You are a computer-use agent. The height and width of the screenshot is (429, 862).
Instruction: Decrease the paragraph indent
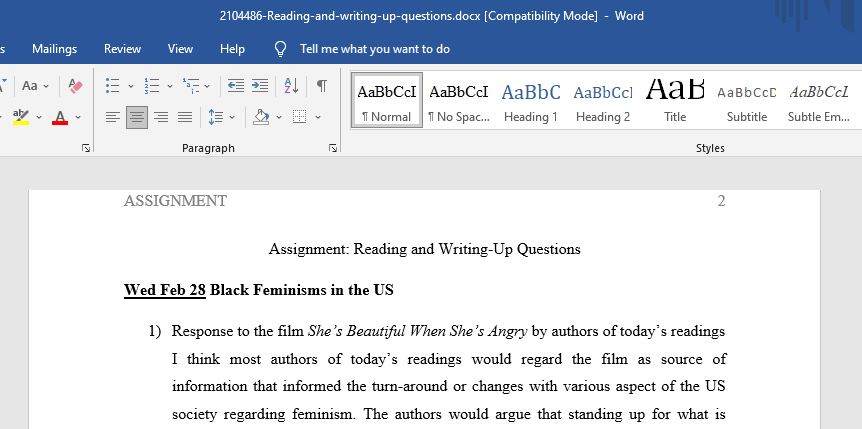point(236,86)
